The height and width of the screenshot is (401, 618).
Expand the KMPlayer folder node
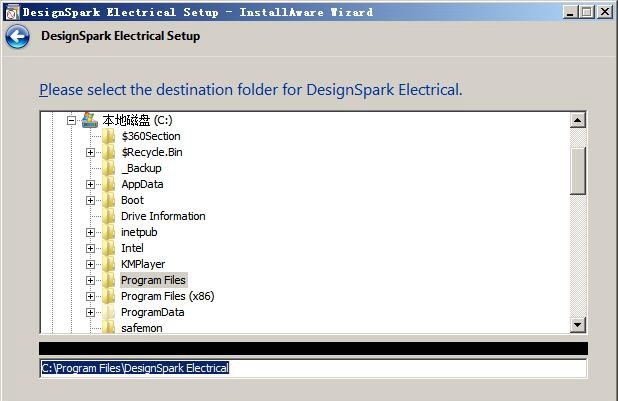pos(90,265)
